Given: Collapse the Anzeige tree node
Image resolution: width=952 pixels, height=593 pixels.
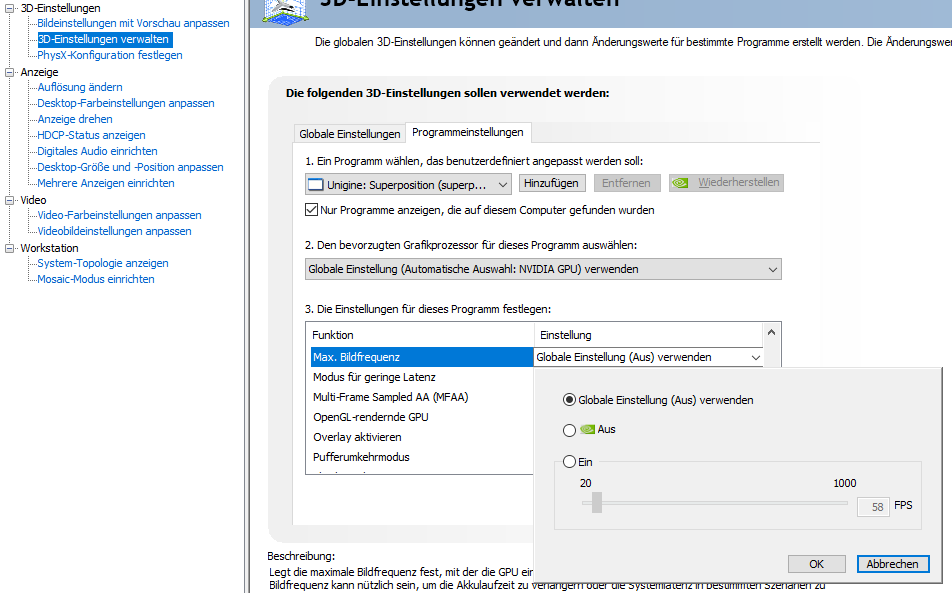Looking at the screenshot, I should [x=9, y=72].
